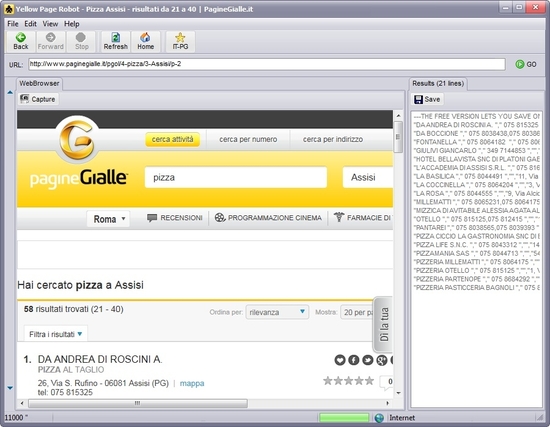Image resolution: width=550 pixels, height=427 pixels.
Task: Save results with floppy disk icon
Action: tap(427, 99)
